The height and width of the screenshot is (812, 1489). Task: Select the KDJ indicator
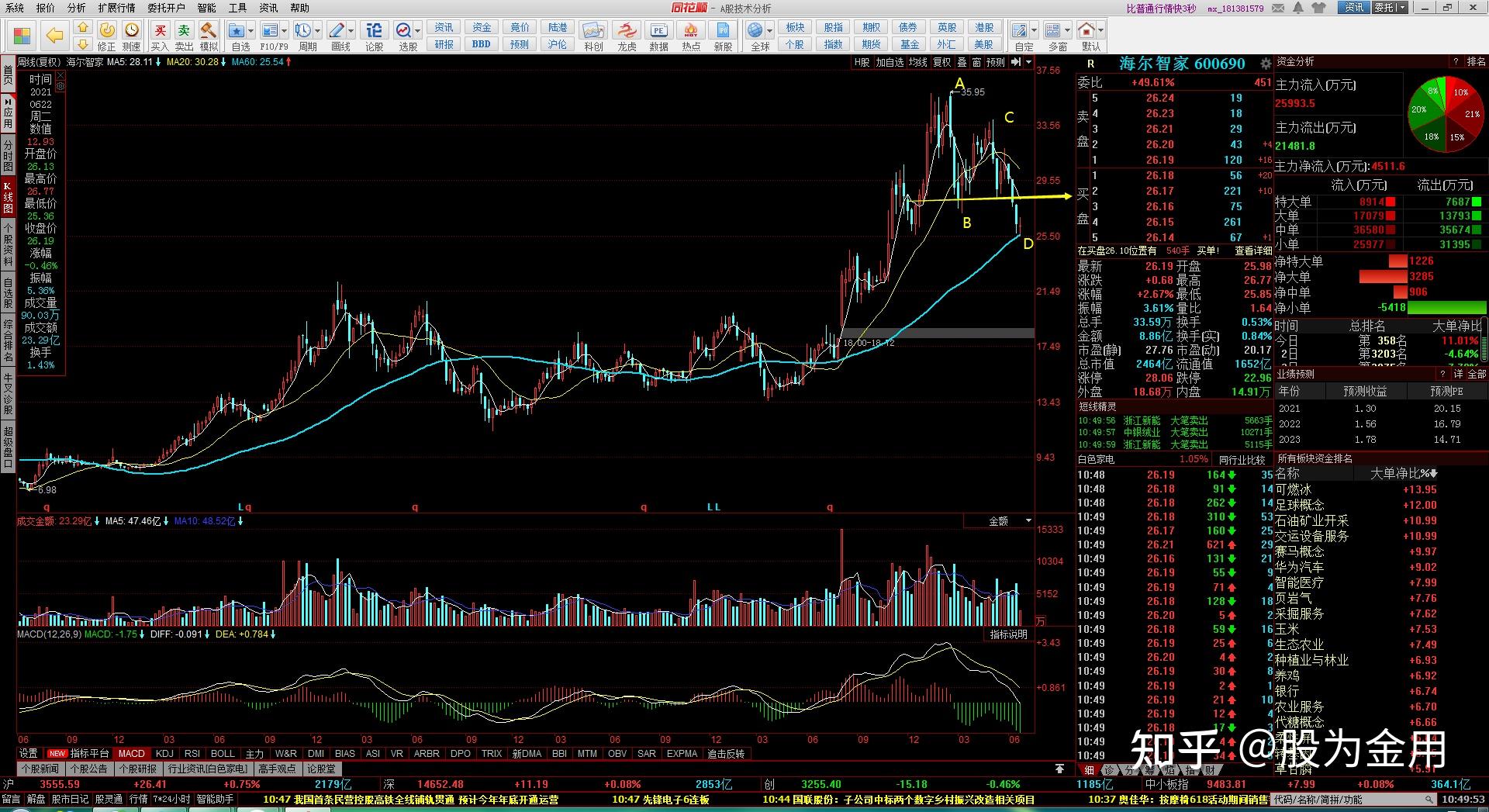click(x=164, y=753)
